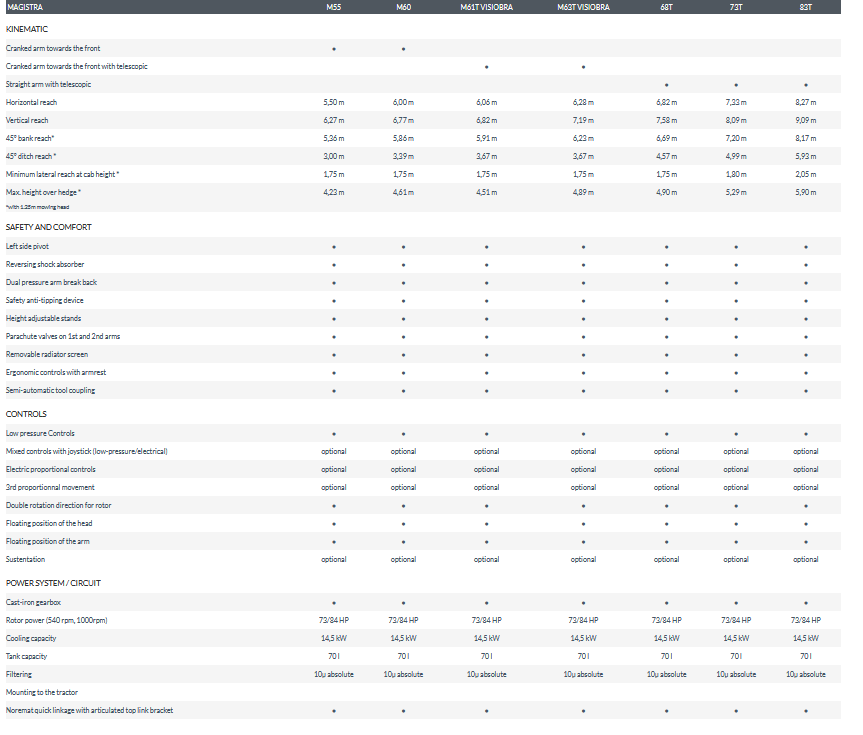
Task: Click the M61T VISIOBRA column header
Action: 486,8
